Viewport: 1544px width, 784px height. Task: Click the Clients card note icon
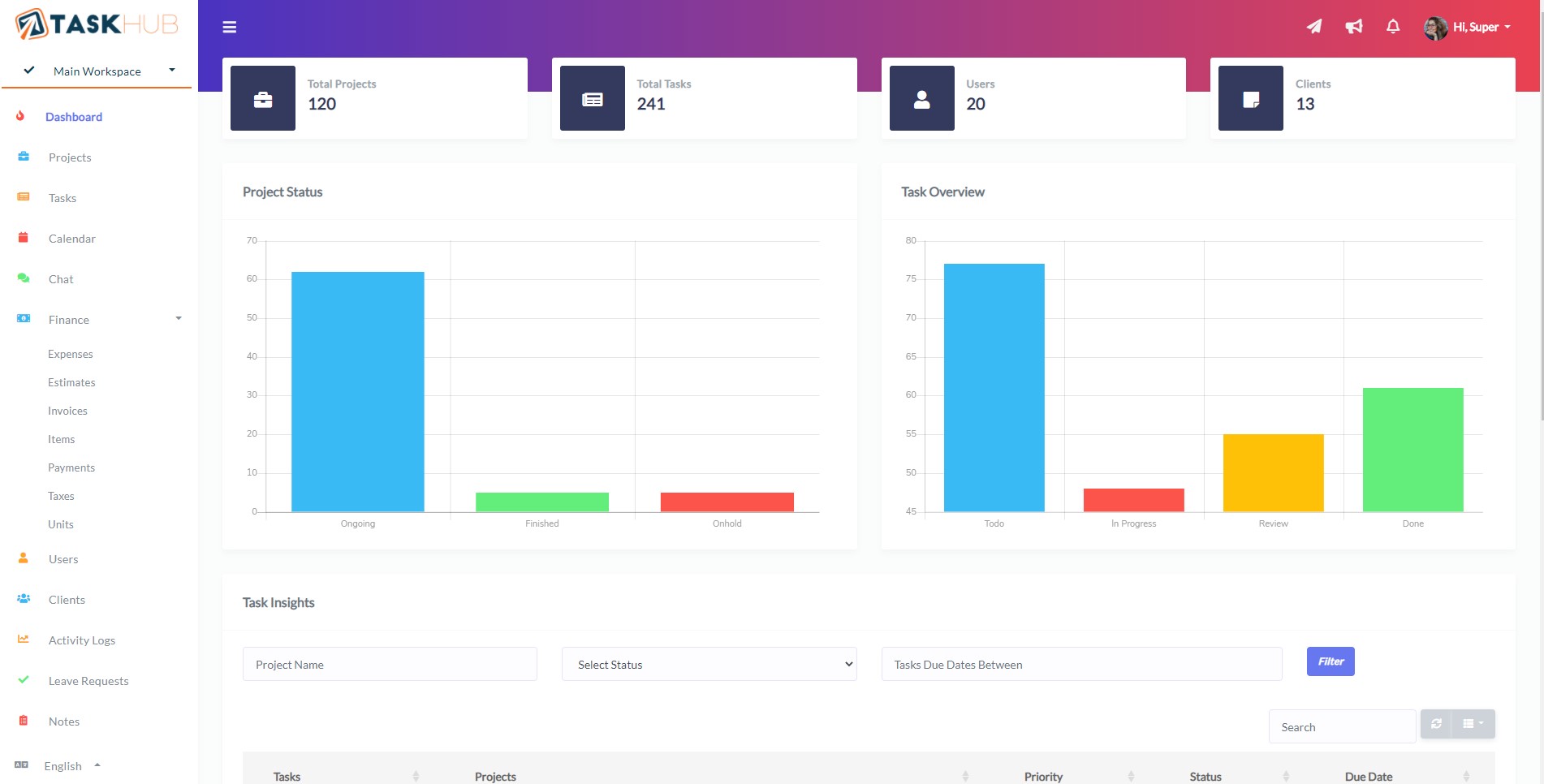click(x=1251, y=99)
